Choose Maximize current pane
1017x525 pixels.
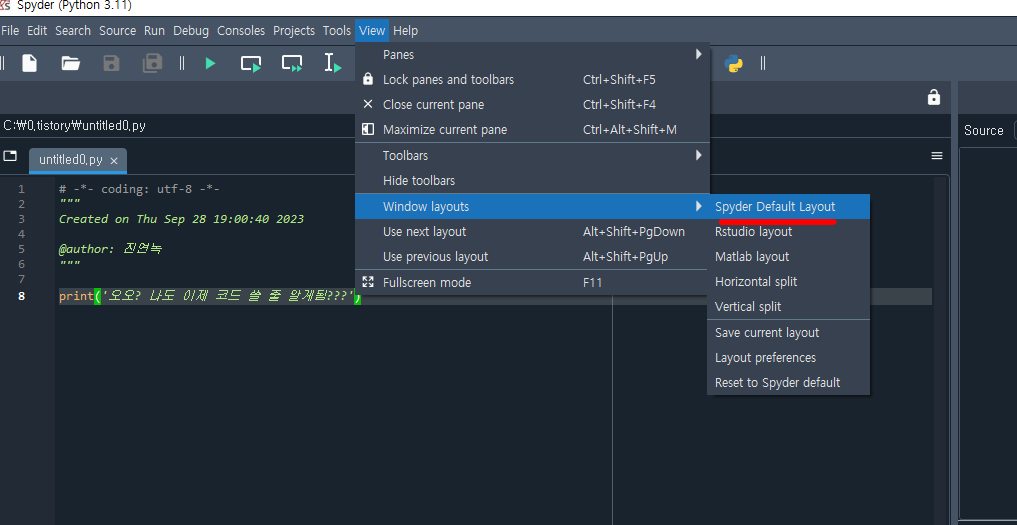(532, 130)
